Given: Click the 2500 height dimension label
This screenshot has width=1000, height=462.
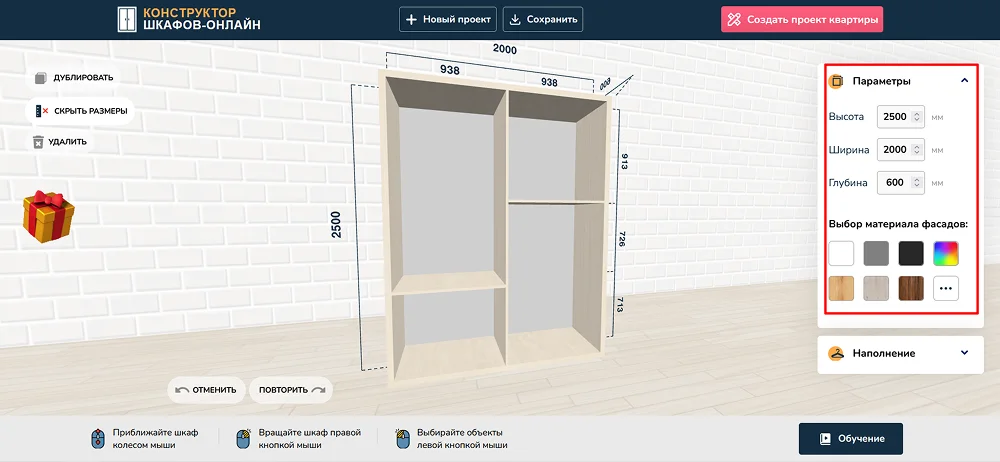Looking at the screenshot, I should click(336, 225).
